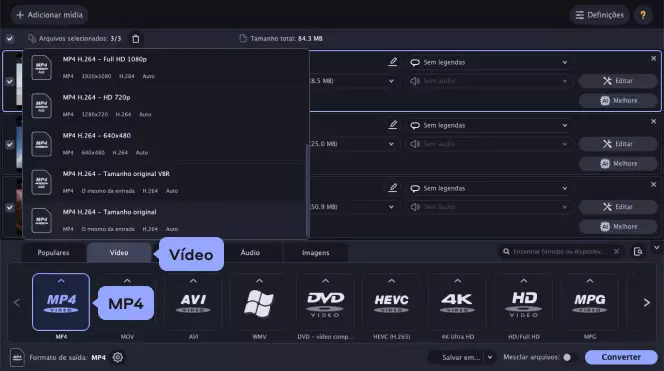Viewport: 664px width, 371px height.
Task: Remove the second file with its X
Action: pyautogui.click(x=653, y=122)
